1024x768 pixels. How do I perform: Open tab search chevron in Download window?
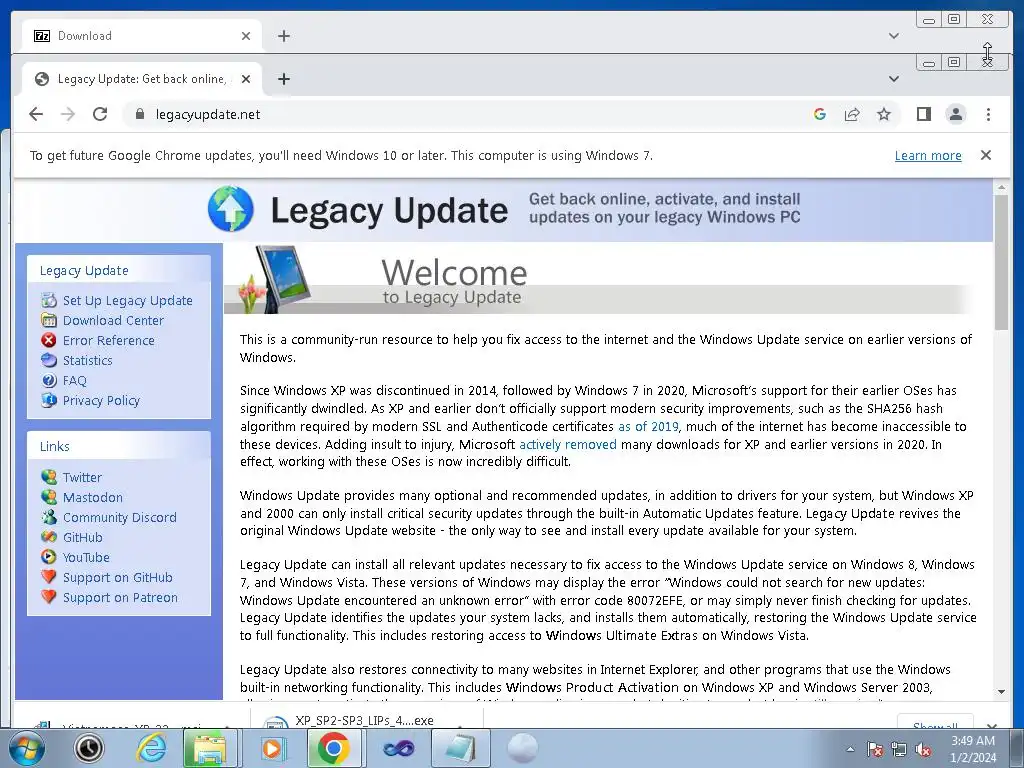click(894, 36)
